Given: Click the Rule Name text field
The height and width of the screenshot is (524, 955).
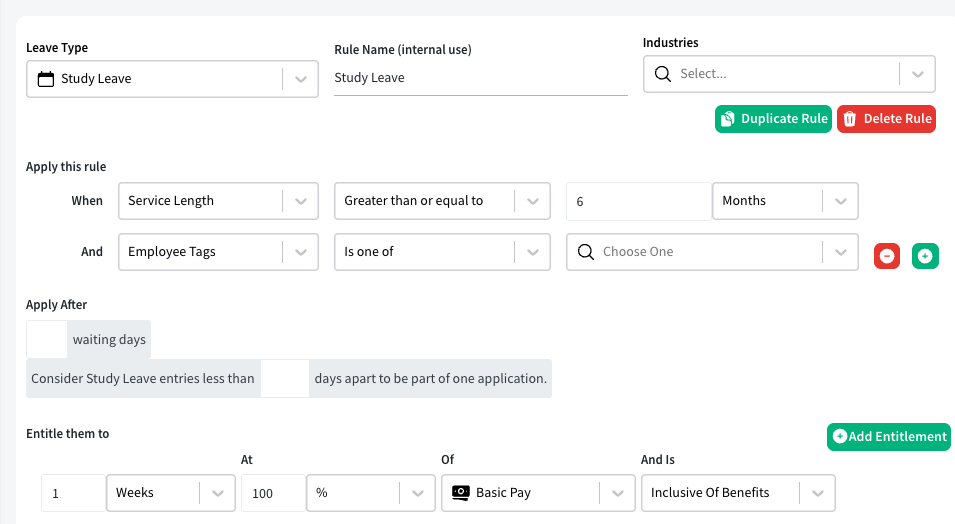Looking at the screenshot, I should (481, 78).
